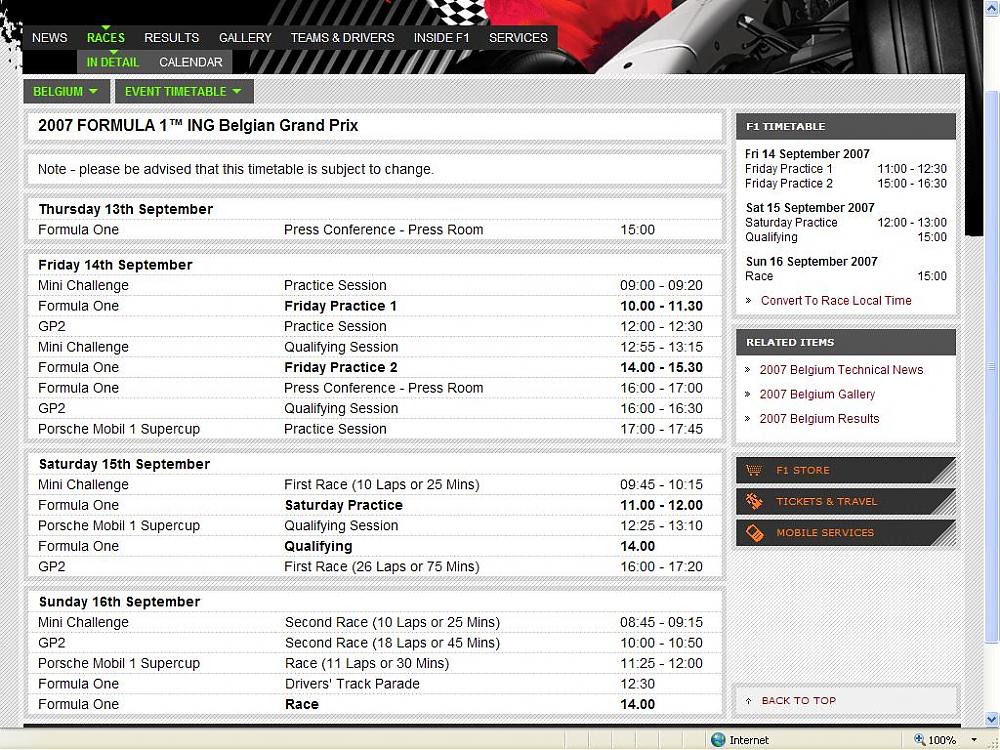Click First Race (10 Laps or 25 Mins)
The image size is (1000, 750).
click(381, 485)
